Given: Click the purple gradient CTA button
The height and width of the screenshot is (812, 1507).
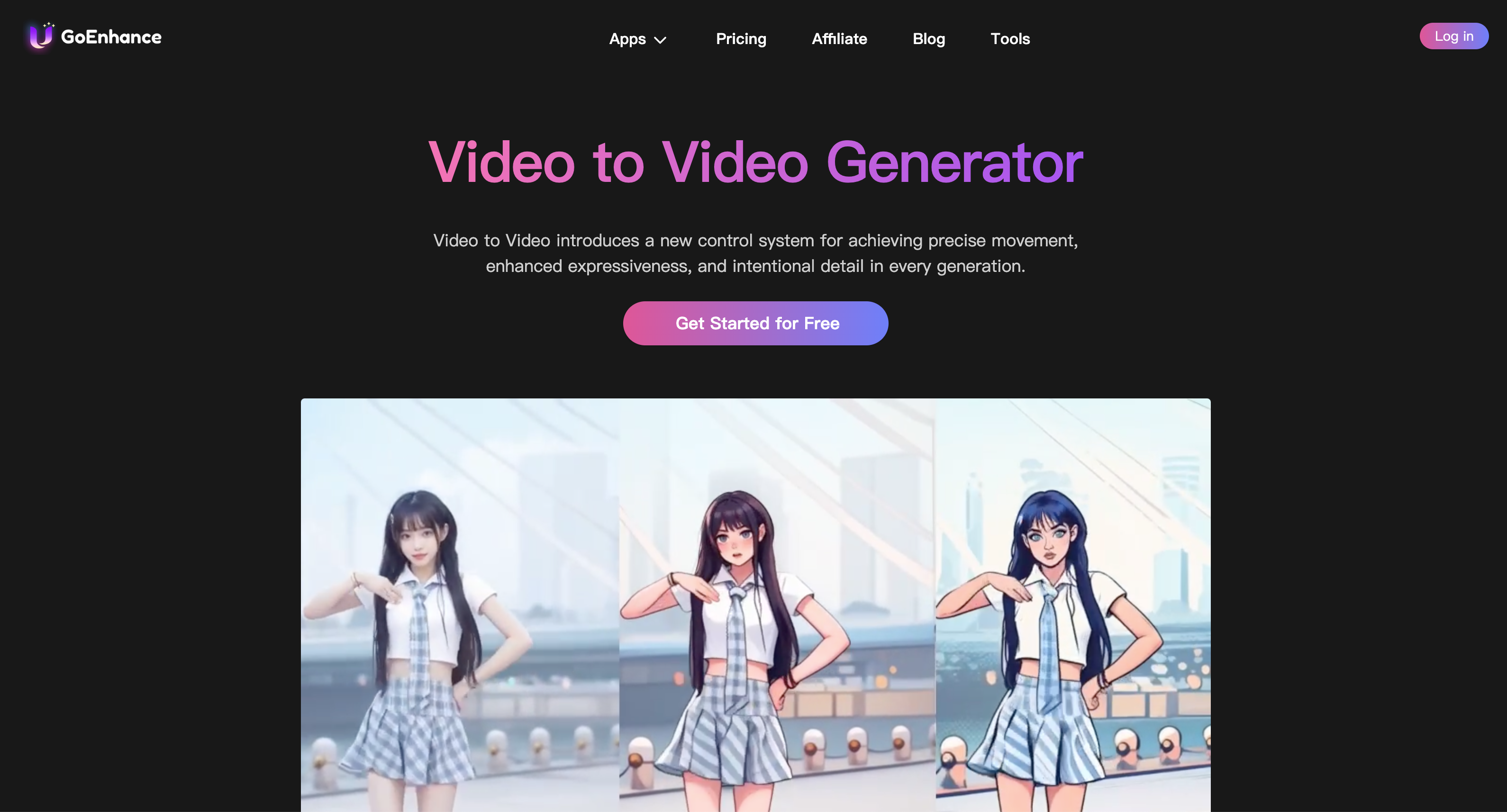Looking at the screenshot, I should [x=756, y=323].
